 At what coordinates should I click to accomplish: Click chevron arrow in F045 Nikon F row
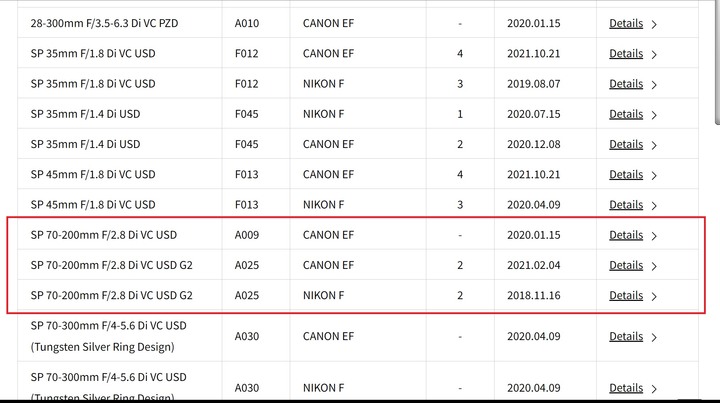pos(654,115)
